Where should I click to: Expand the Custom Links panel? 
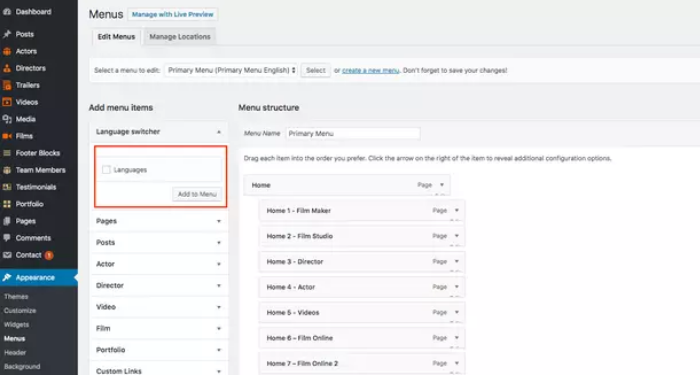click(219, 371)
